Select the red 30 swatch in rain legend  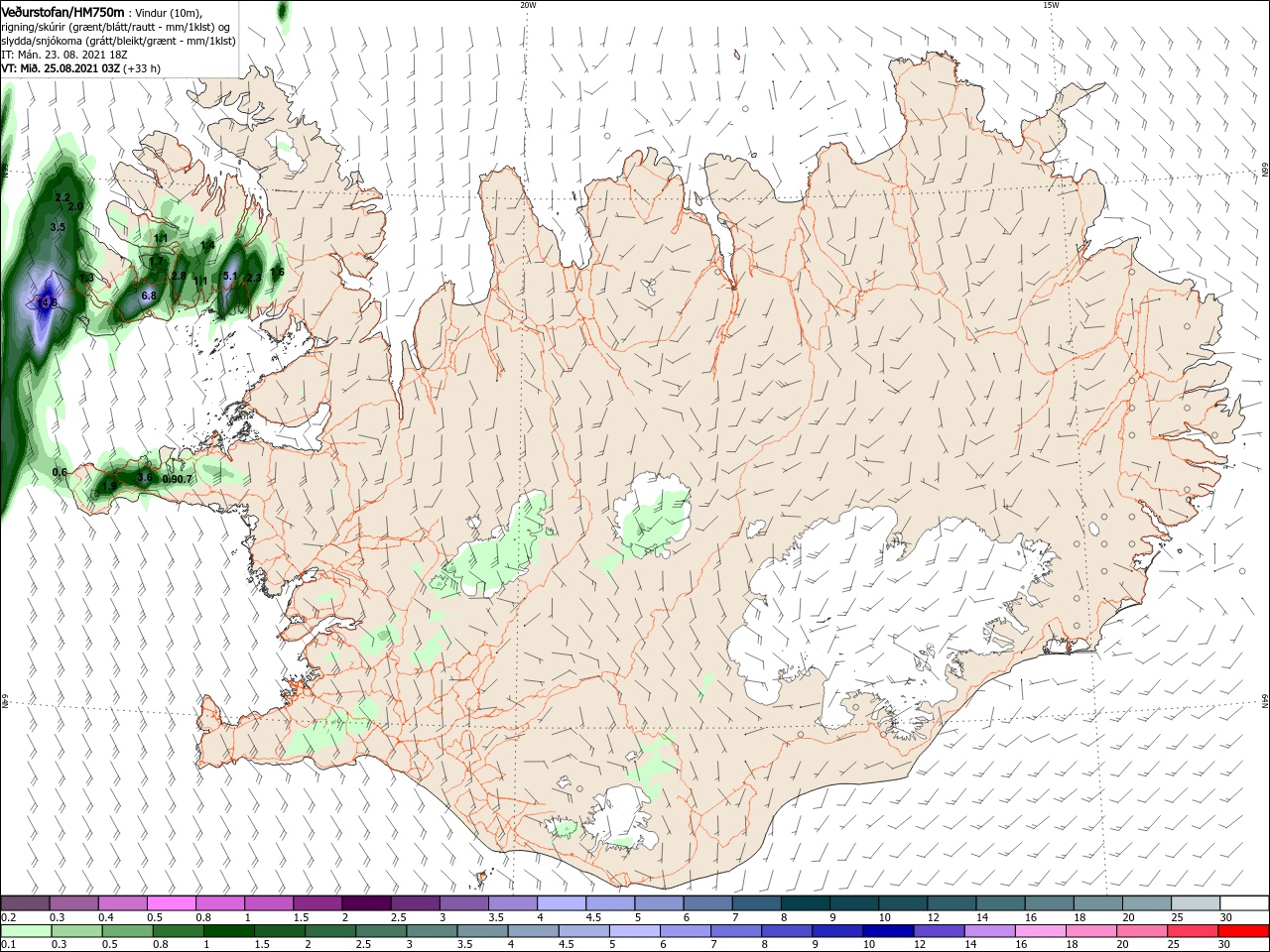pos(1244,931)
